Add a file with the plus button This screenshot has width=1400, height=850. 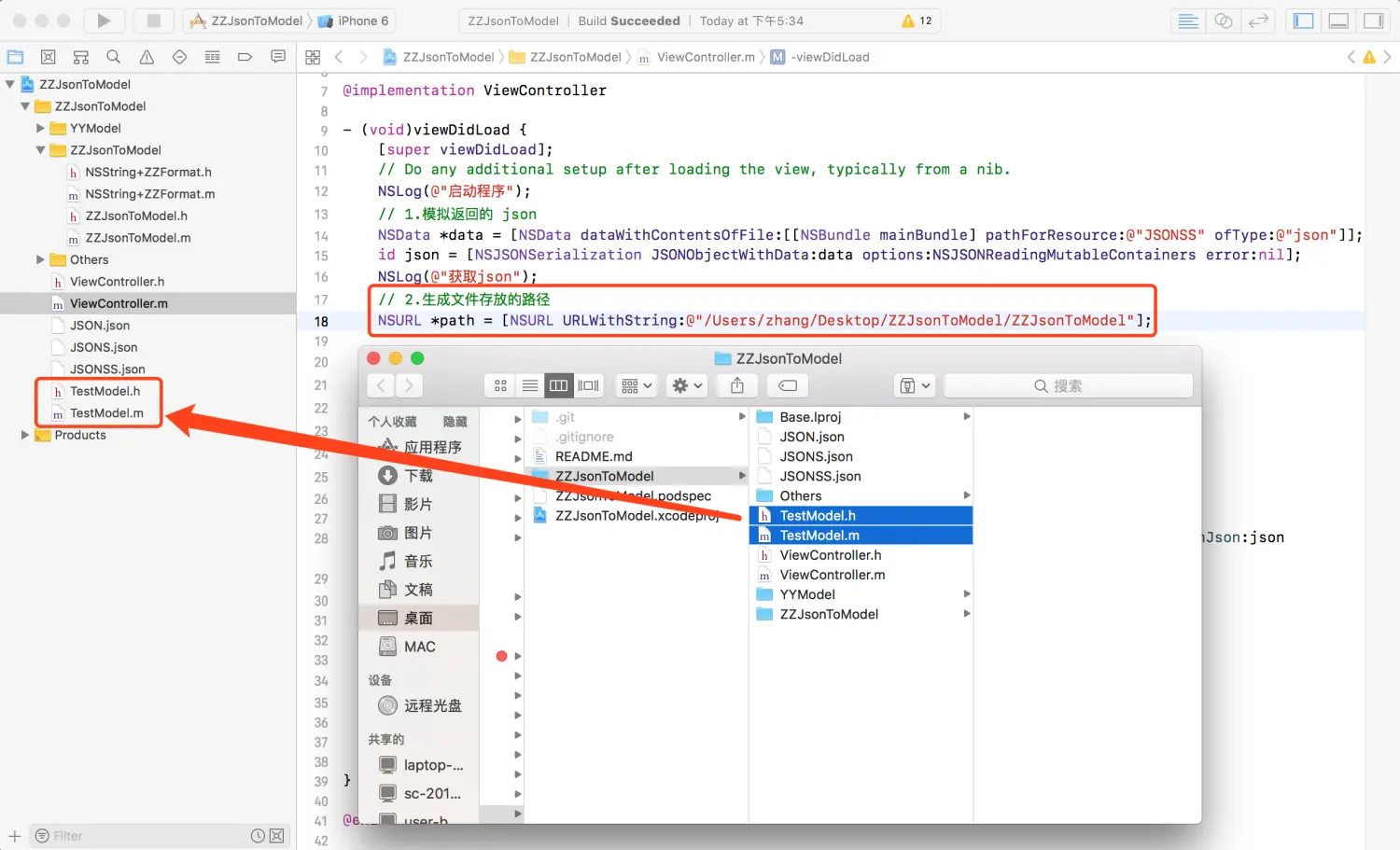[15, 836]
